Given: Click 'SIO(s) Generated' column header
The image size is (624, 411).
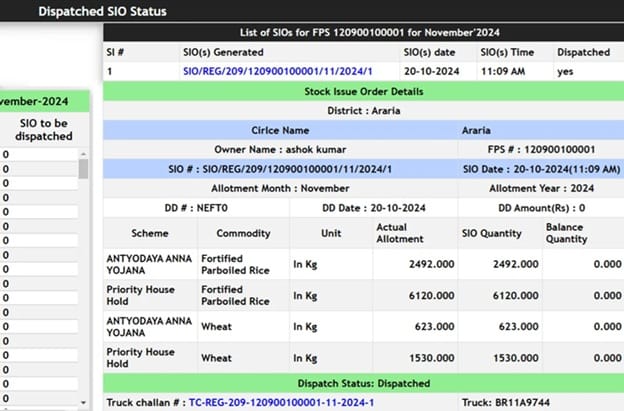Looking at the screenshot, I should click(223, 52).
